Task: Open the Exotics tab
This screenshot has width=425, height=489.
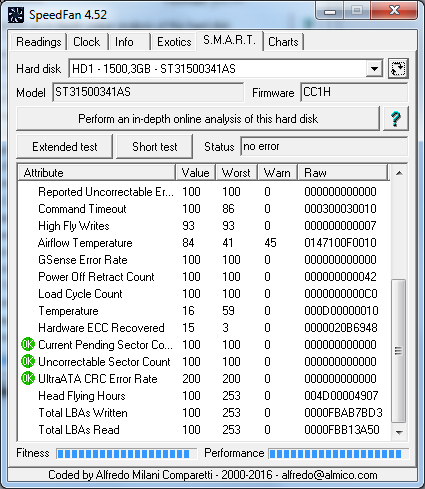Action: pyautogui.click(x=174, y=42)
